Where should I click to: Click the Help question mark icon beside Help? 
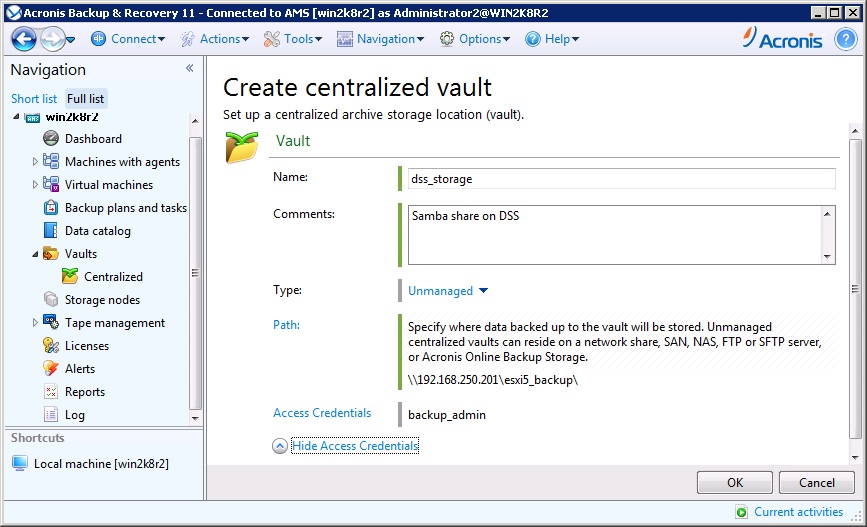coord(532,39)
